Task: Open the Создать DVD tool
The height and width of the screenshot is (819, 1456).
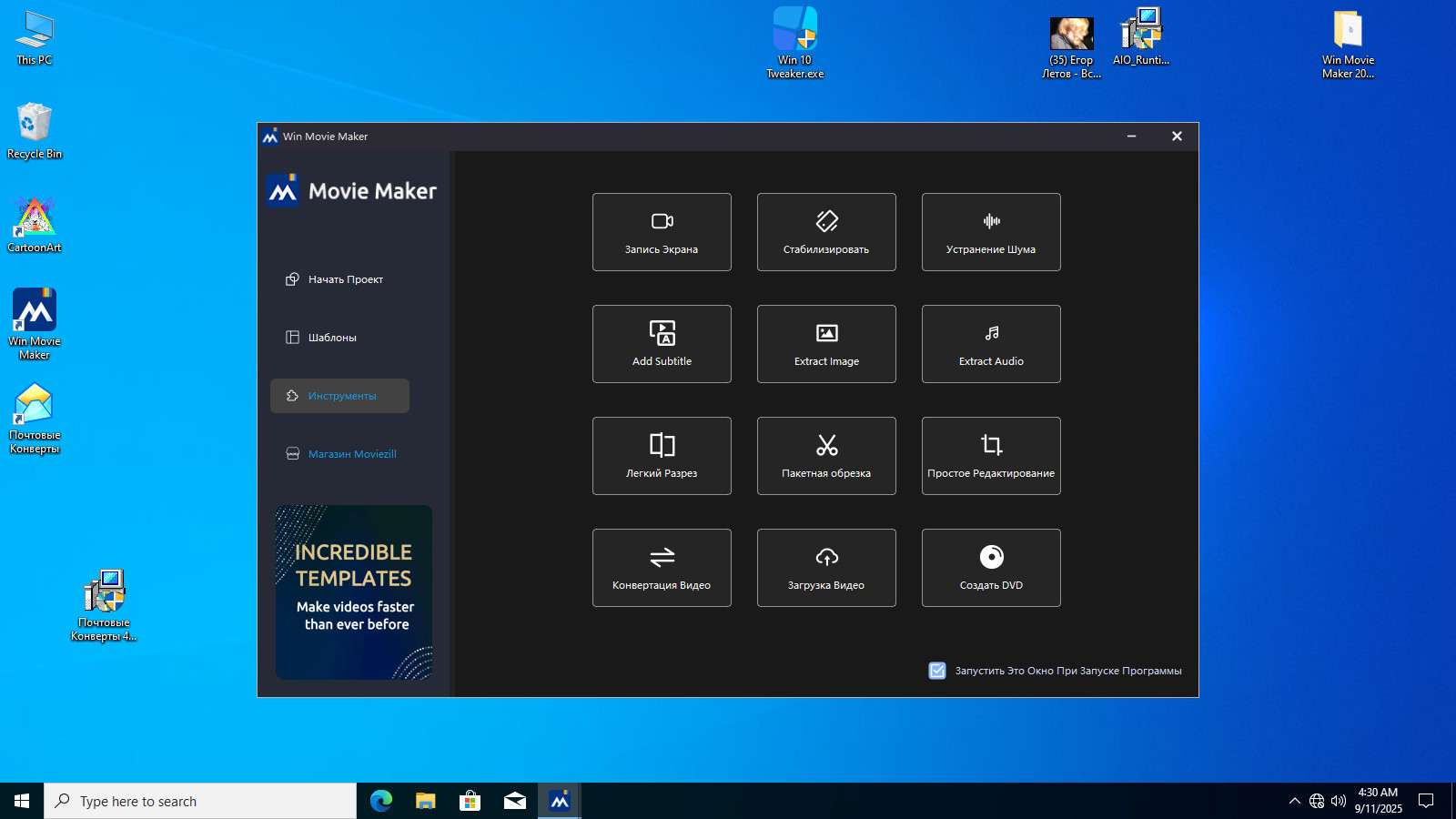Action: (x=991, y=568)
